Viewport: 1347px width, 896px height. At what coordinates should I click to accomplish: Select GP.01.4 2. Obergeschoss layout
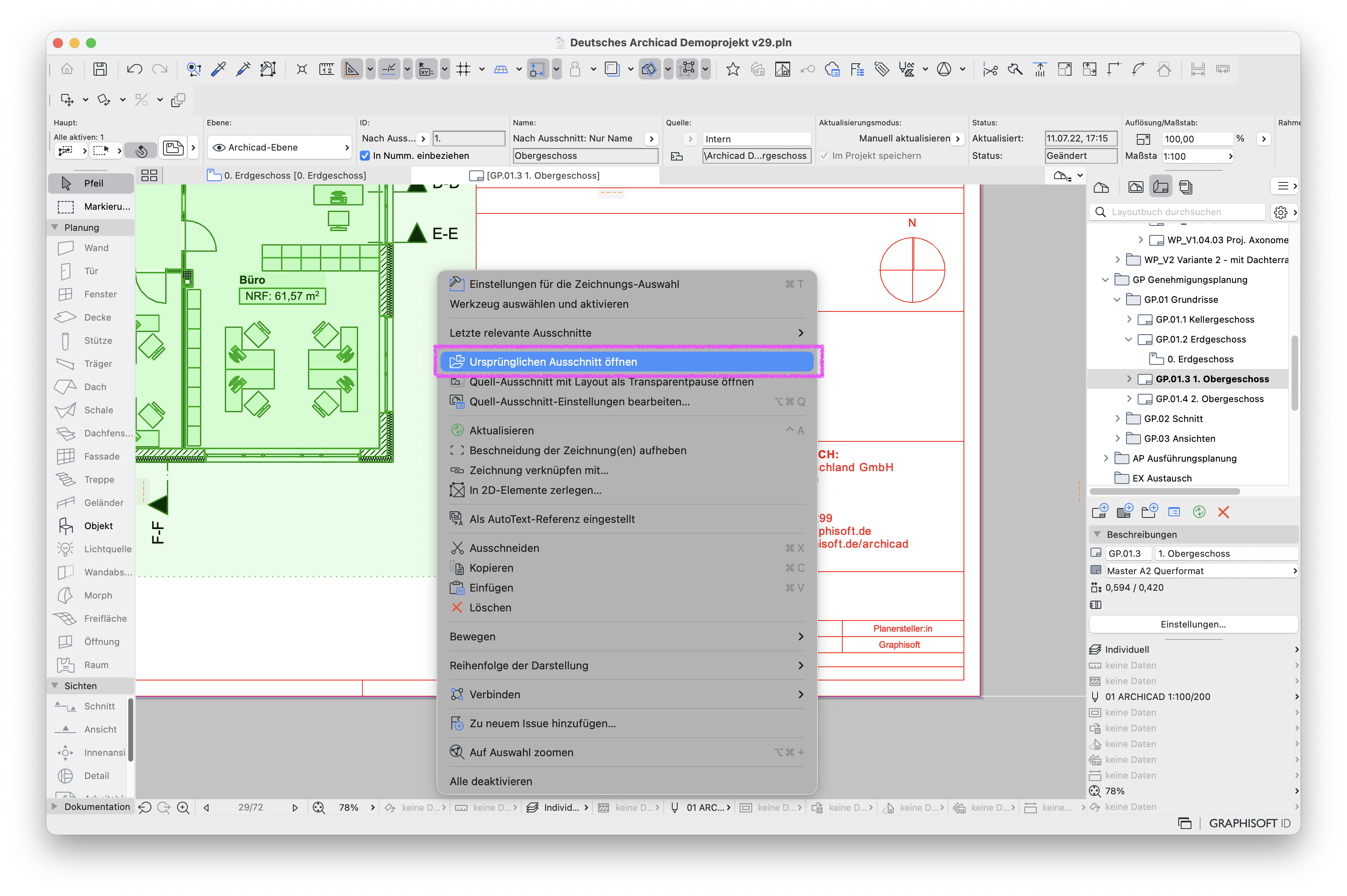click(x=1209, y=399)
